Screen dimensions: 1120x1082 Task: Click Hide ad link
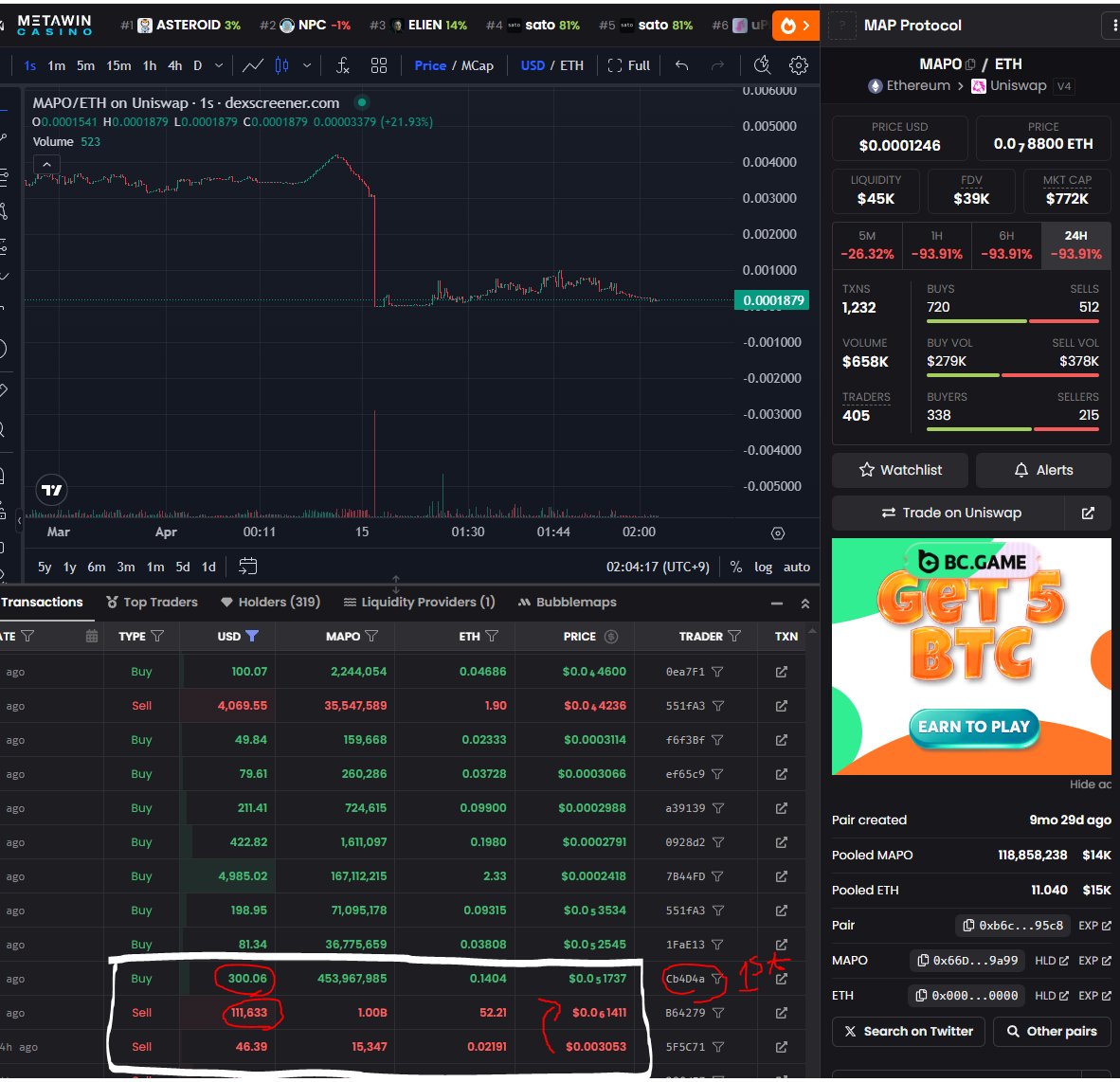point(1090,784)
